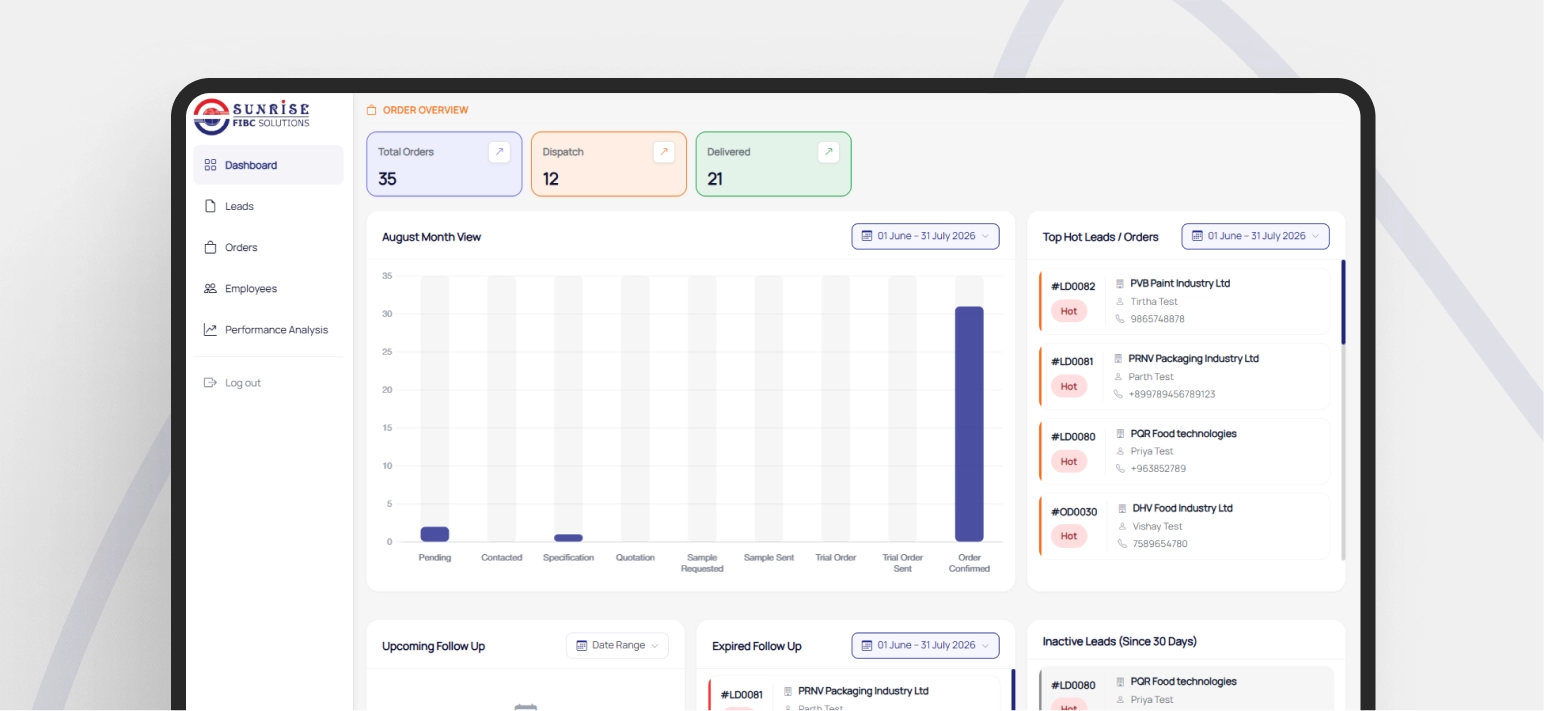
Task: Open Expired Follow Up date range dropdown
Action: tap(925, 645)
